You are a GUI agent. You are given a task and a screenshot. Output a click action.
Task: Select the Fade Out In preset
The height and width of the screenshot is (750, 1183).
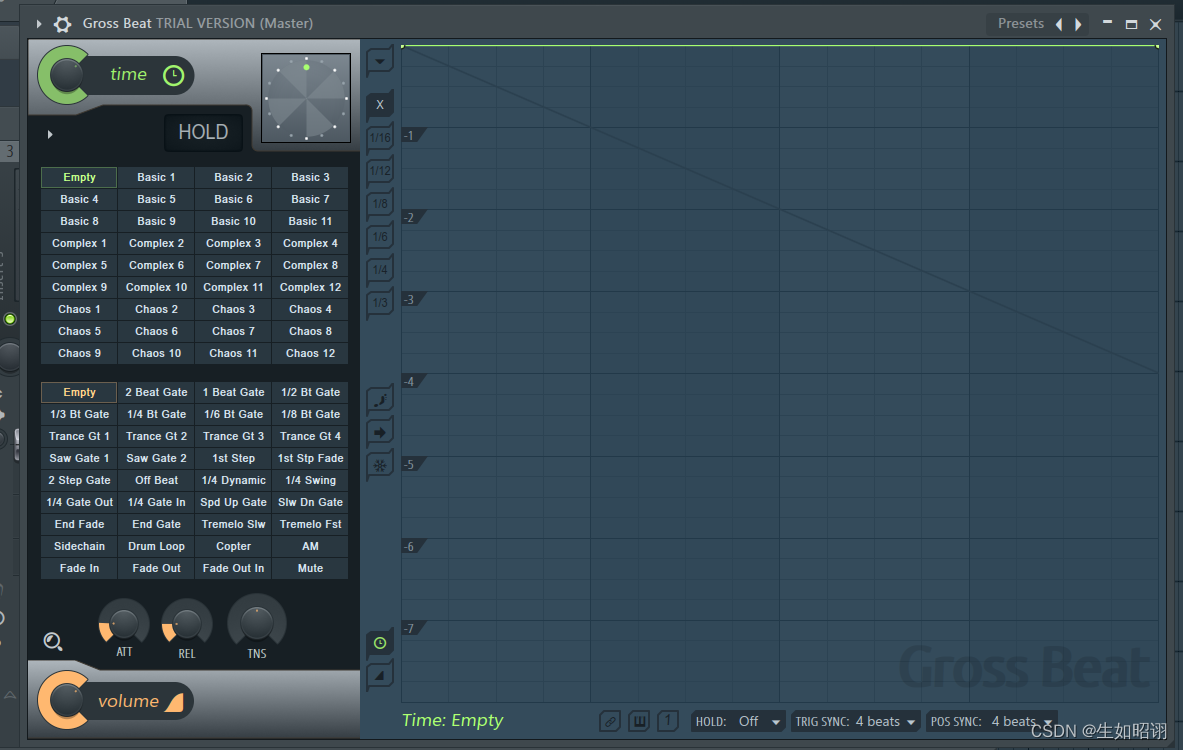[233, 568]
